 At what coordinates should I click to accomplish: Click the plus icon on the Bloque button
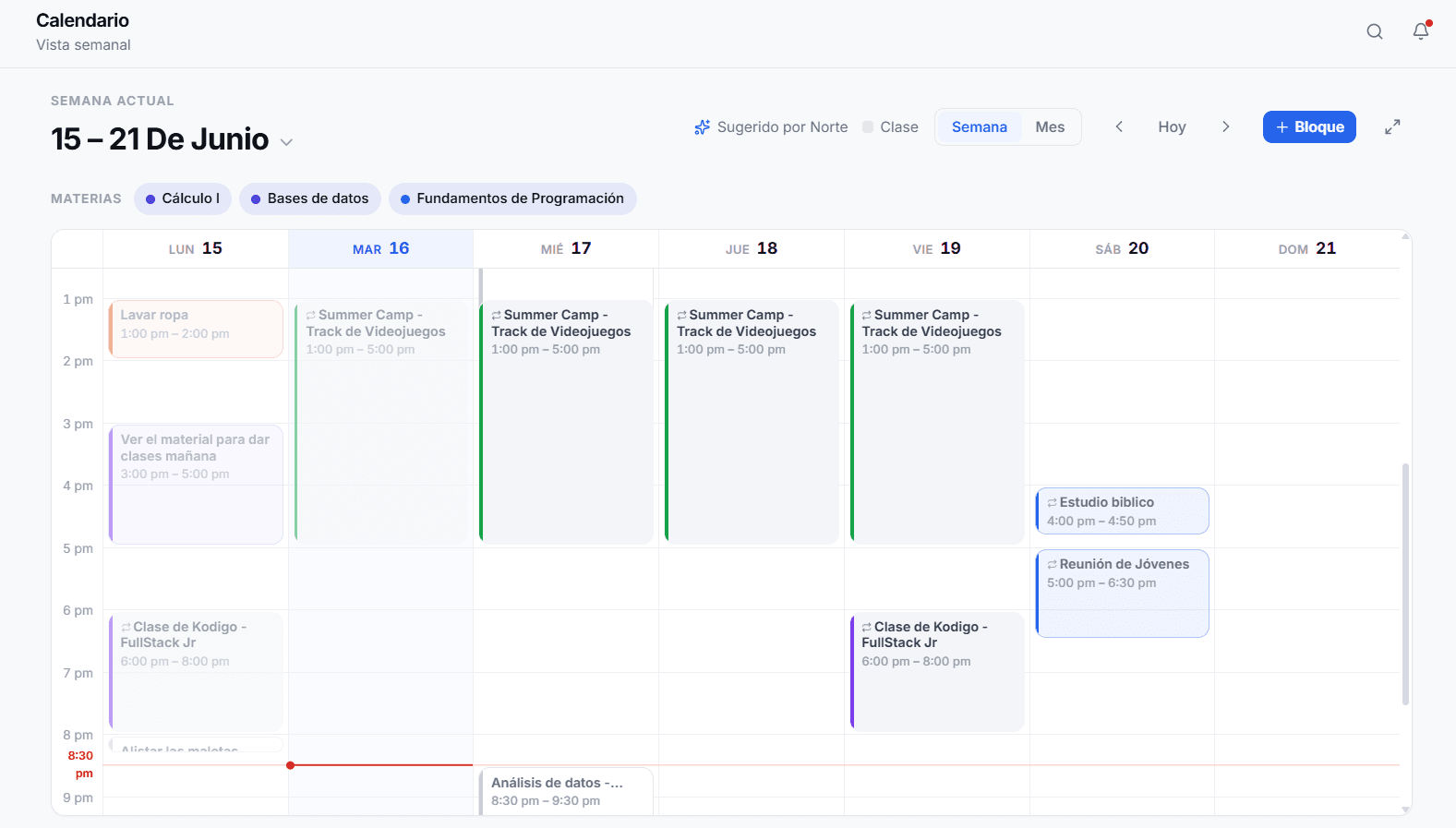click(x=1282, y=127)
